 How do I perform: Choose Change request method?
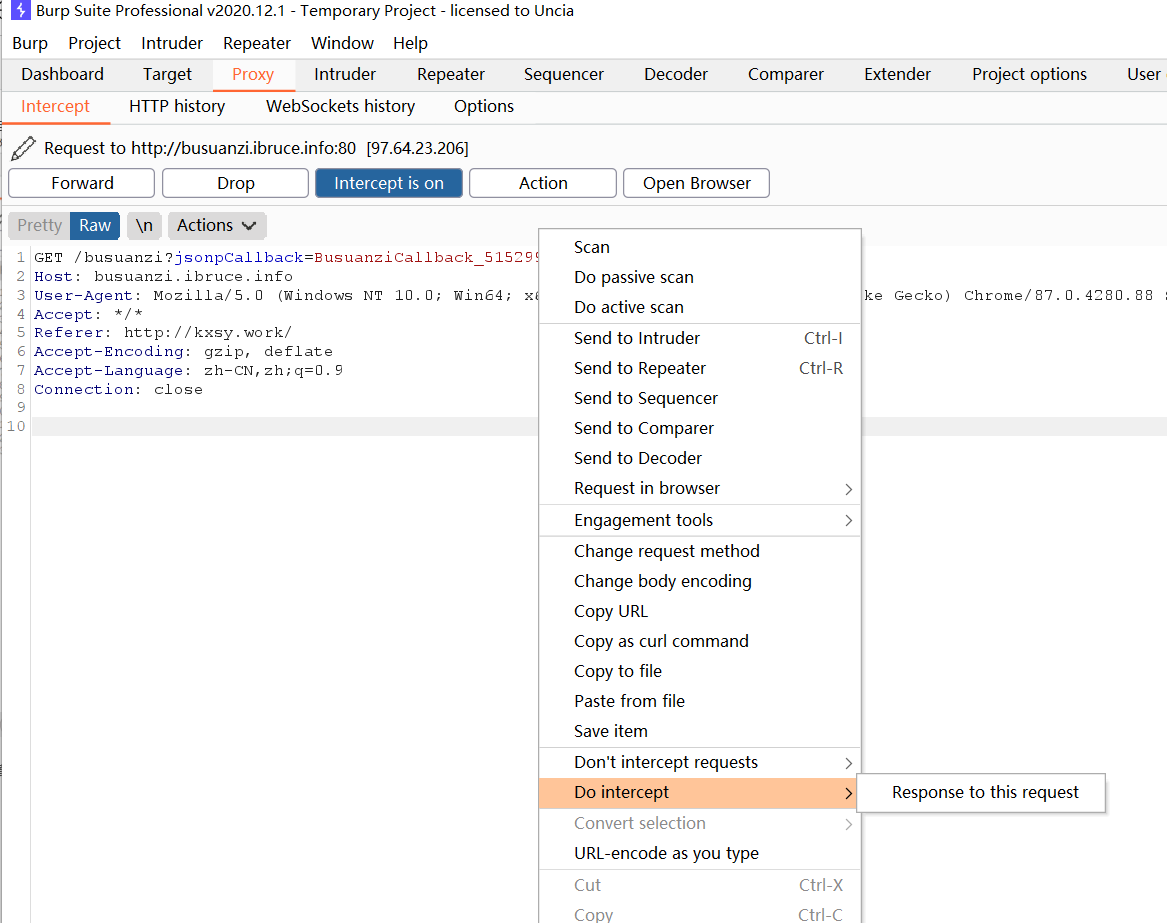[x=700, y=552]
